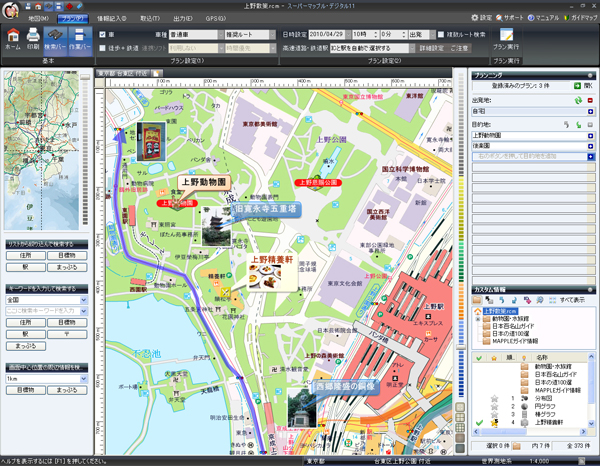600x466 pixels.
Task: Toggle the 作業バー work bar icon
Action: (81, 38)
